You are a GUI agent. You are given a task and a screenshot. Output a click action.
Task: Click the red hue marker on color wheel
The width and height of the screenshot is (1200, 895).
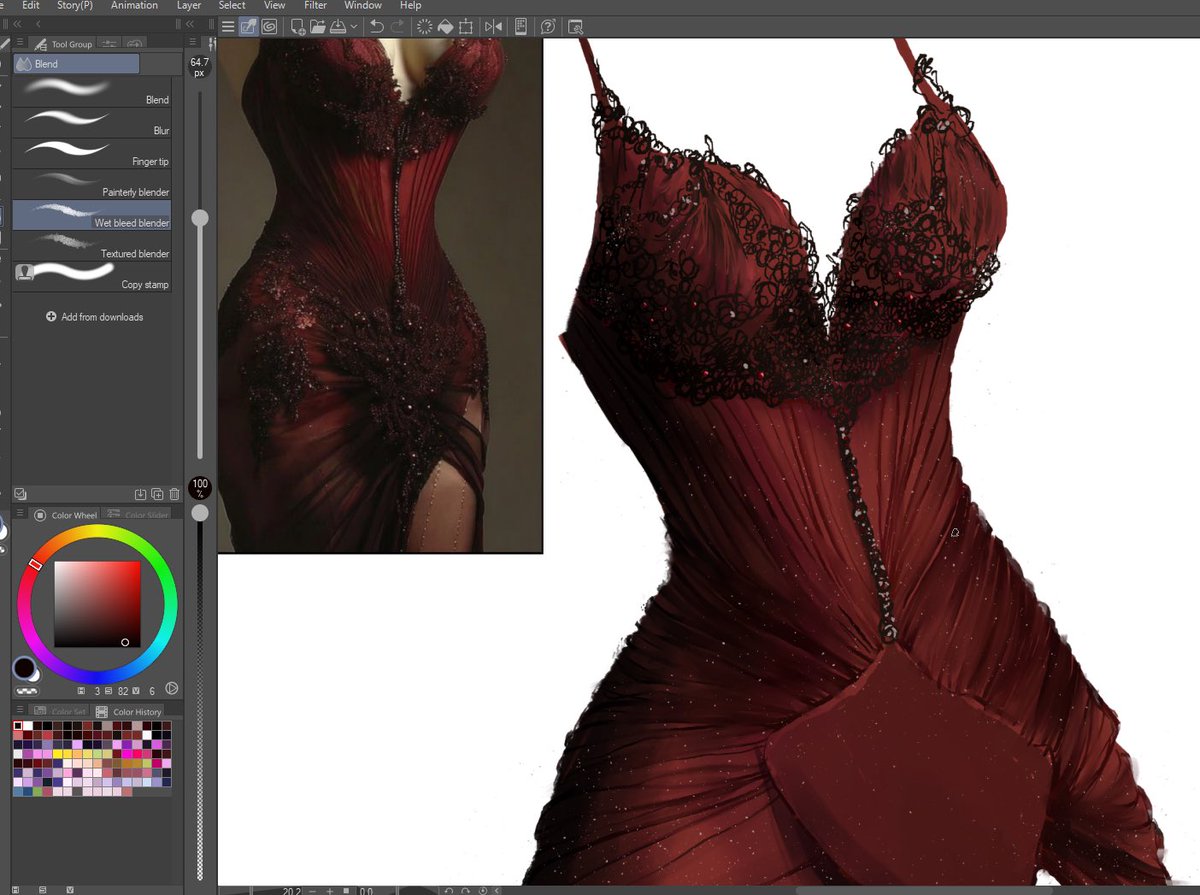[36, 565]
